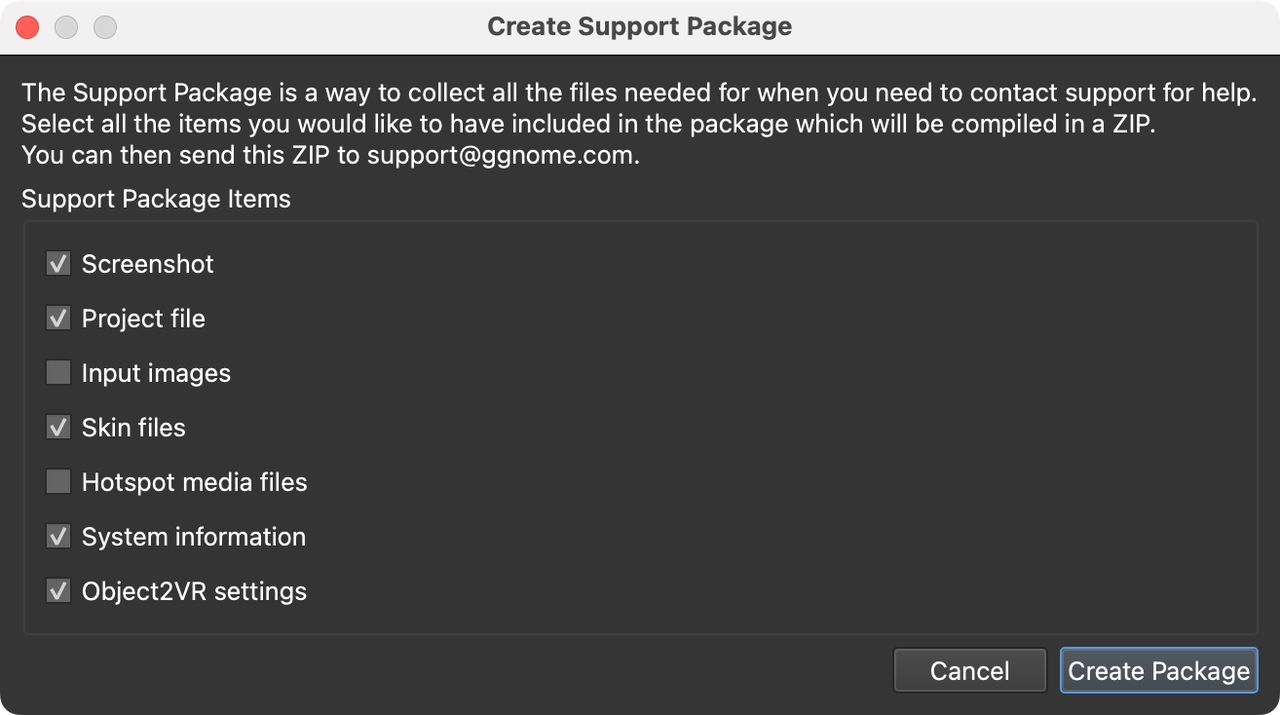Select the Project file label text

click(x=143, y=318)
